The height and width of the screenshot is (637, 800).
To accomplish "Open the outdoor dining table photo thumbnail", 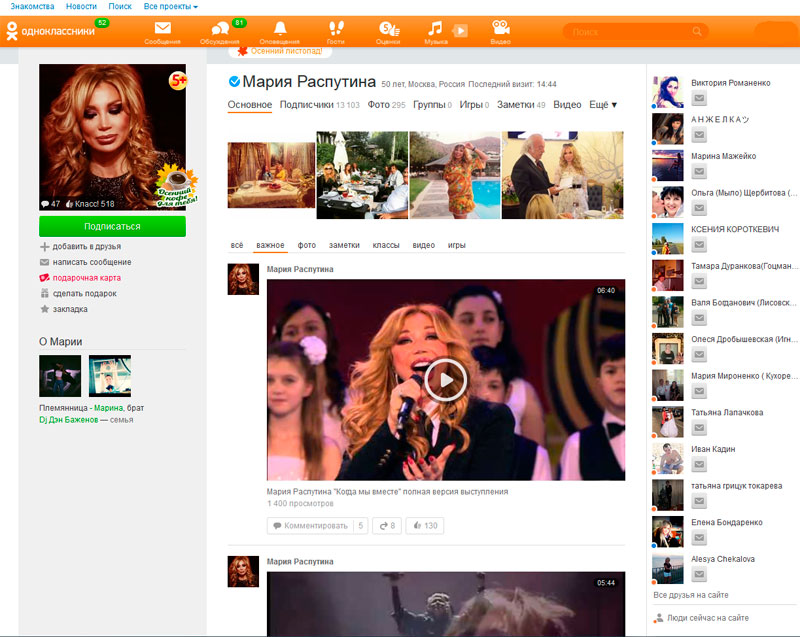I will coord(362,175).
